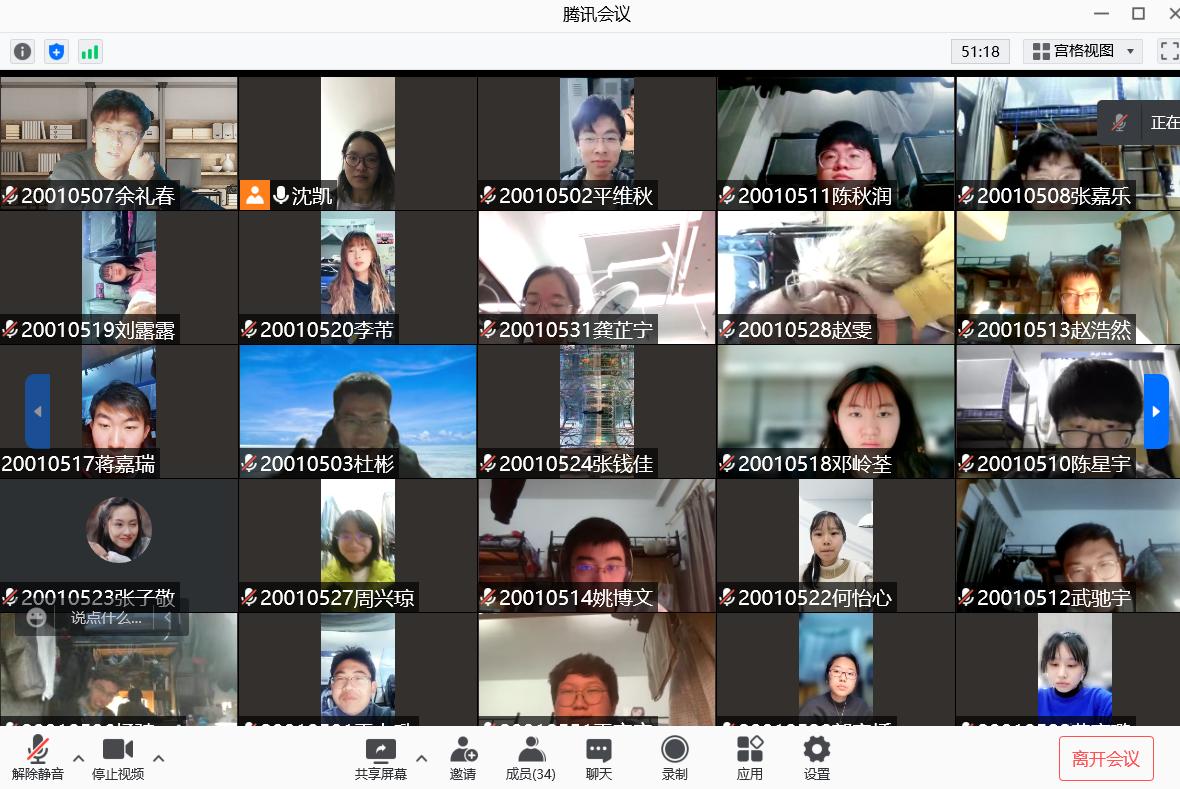Open the meeting info icon

click(22, 52)
